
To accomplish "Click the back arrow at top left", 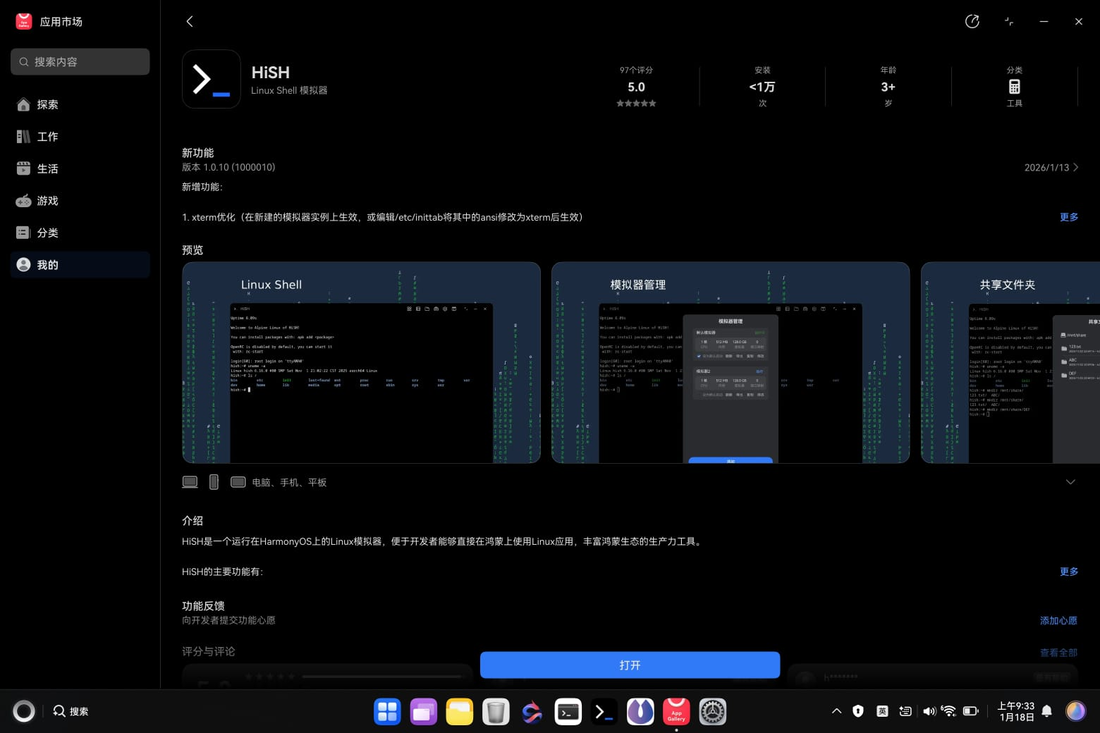I will [x=189, y=21].
